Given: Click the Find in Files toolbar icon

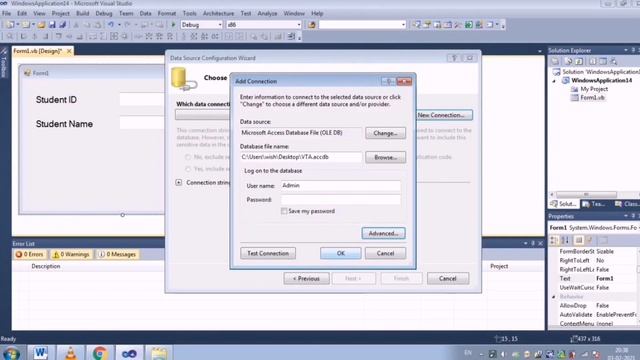Looking at the screenshot, I should pos(312,25).
